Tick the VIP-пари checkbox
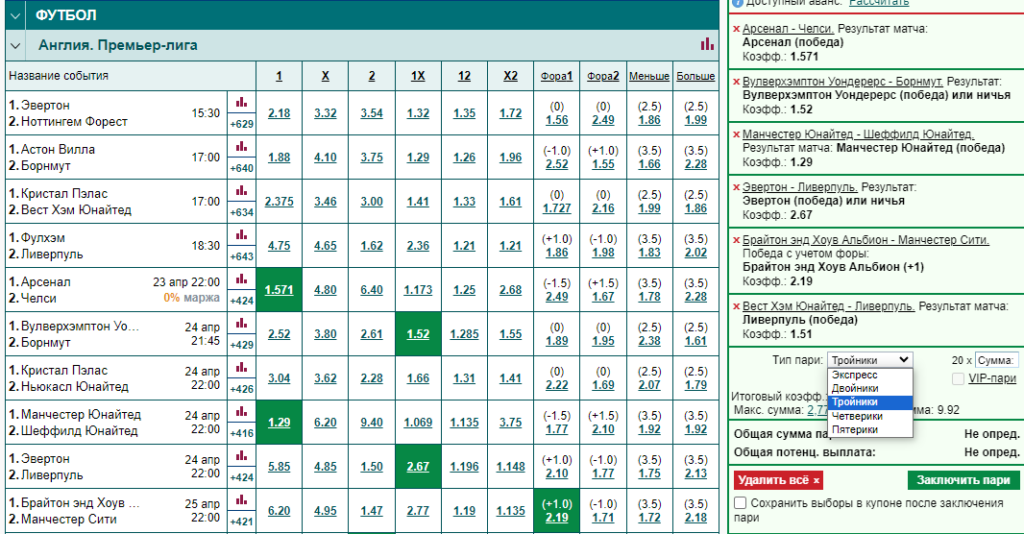 pyautogui.click(x=958, y=379)
